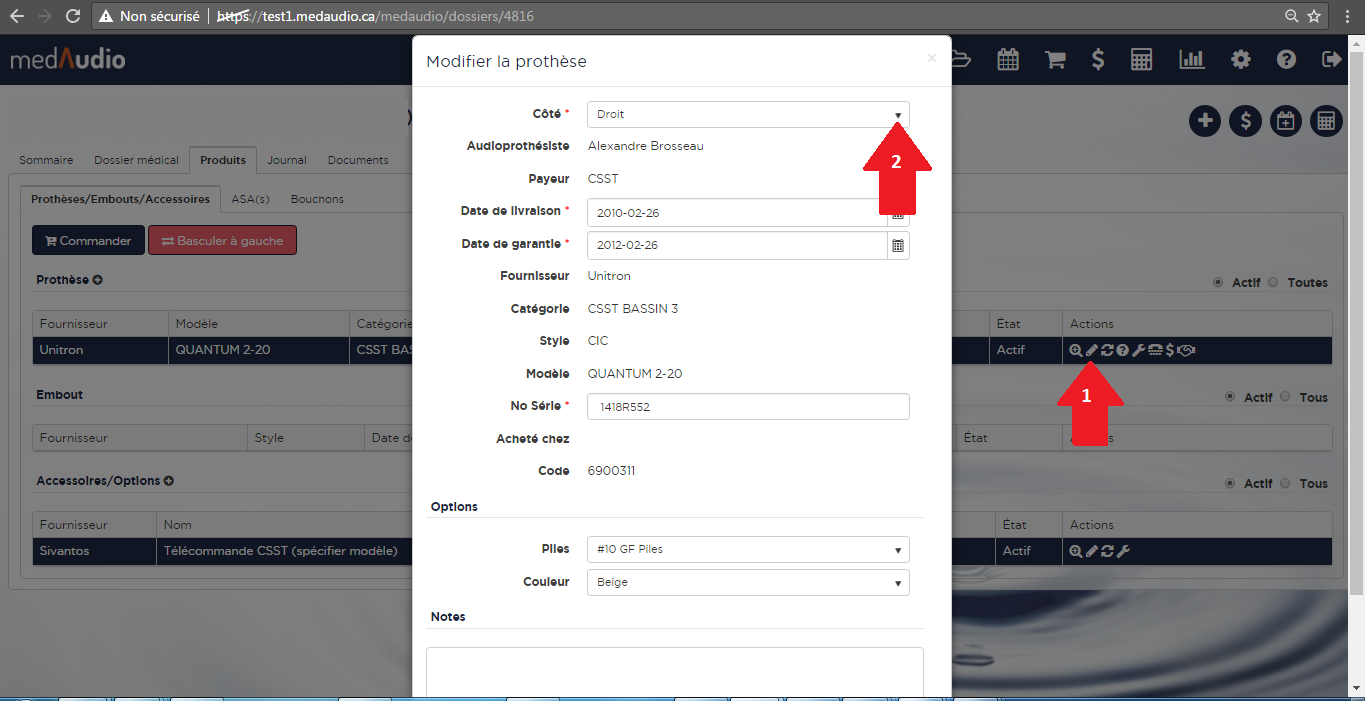Open settings gear in the top navbar
Viewport: 1365px width, 701px height.
coord(1241,60)
